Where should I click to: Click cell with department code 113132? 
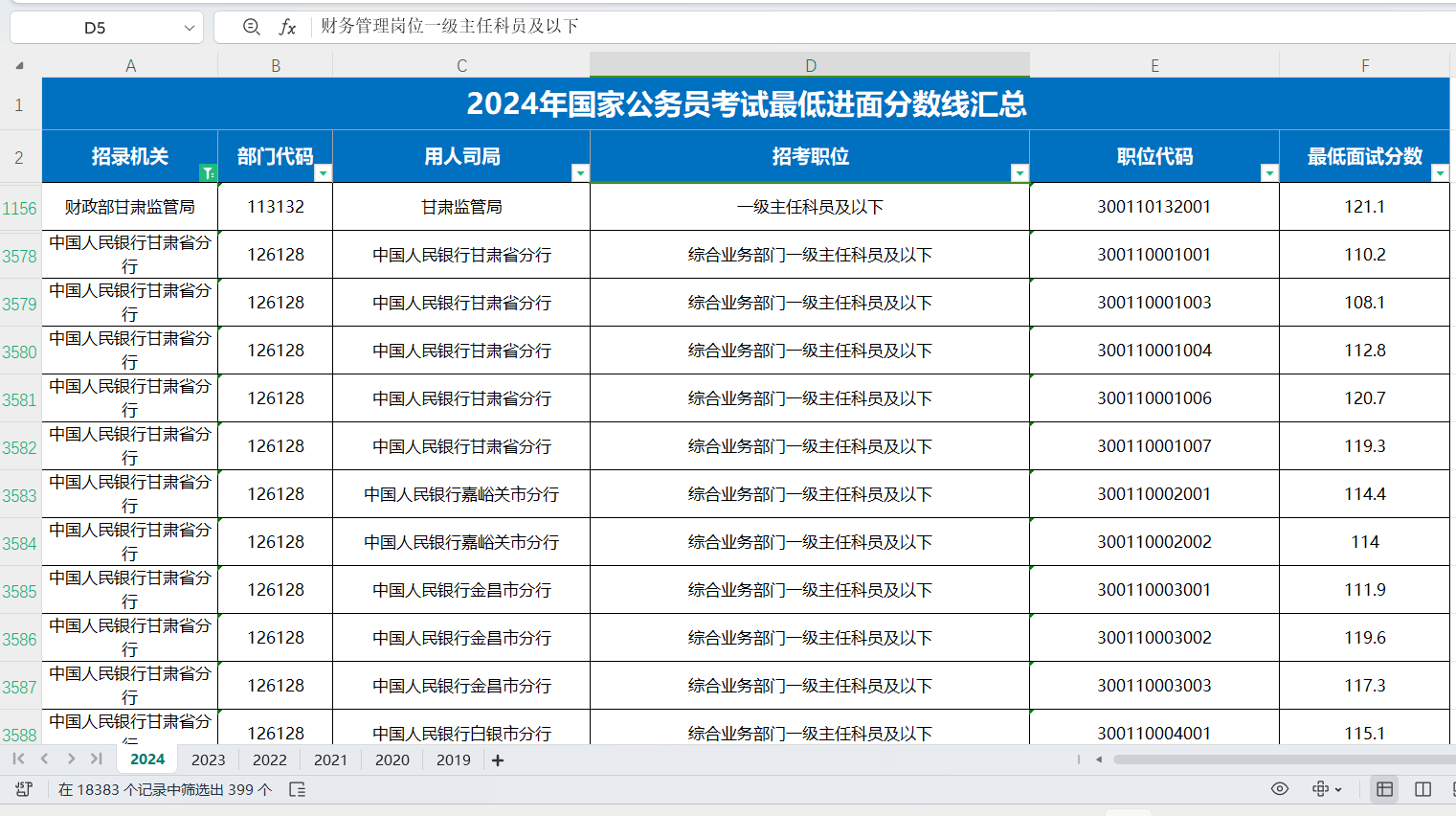click(x=276, y=207)
